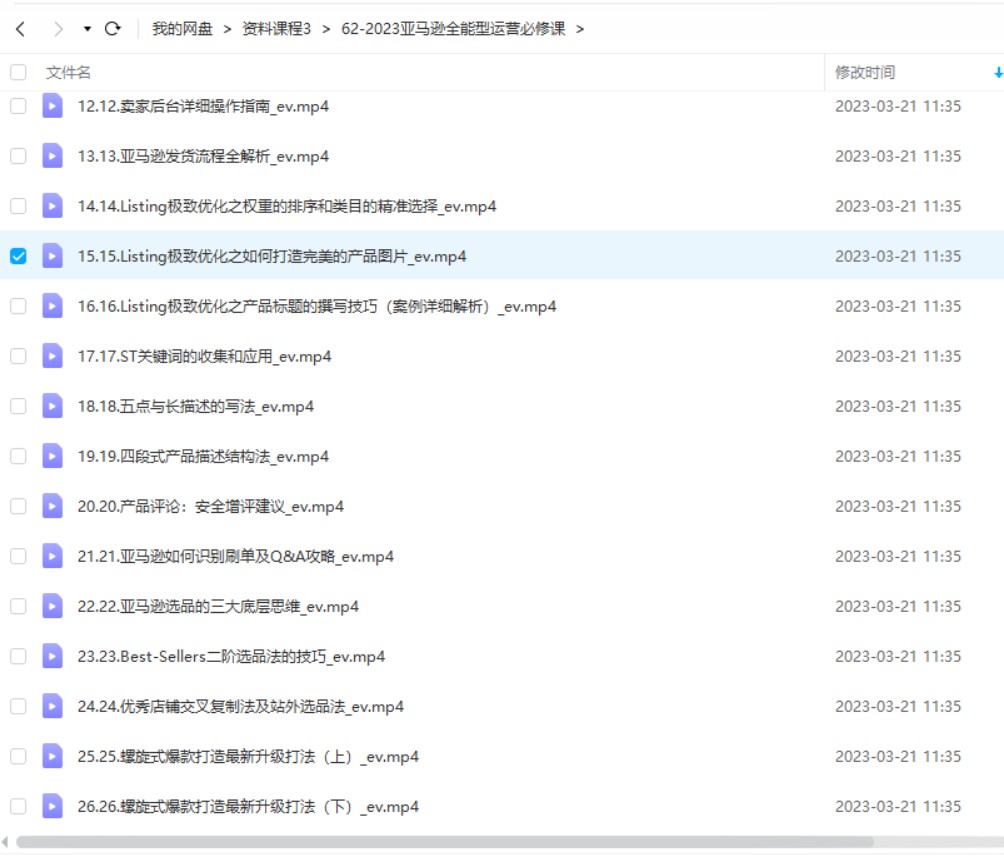Viewport: 1004px width, 866px height.
Task: Open 62-2023亚马逊全能型运营必修课 breadcrumb
Action: [453, 29]
